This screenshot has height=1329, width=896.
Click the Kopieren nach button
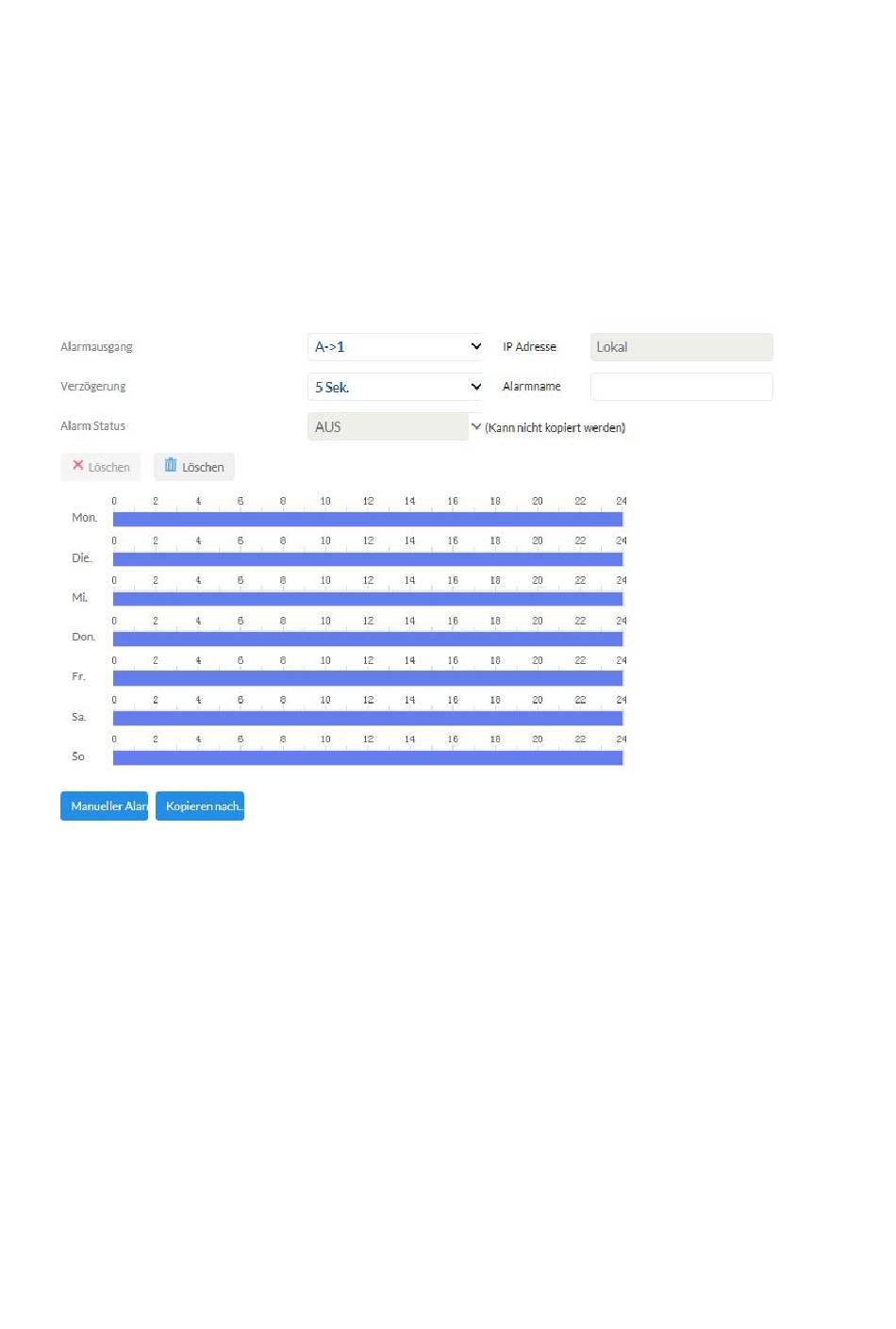[x=200, y=806]
